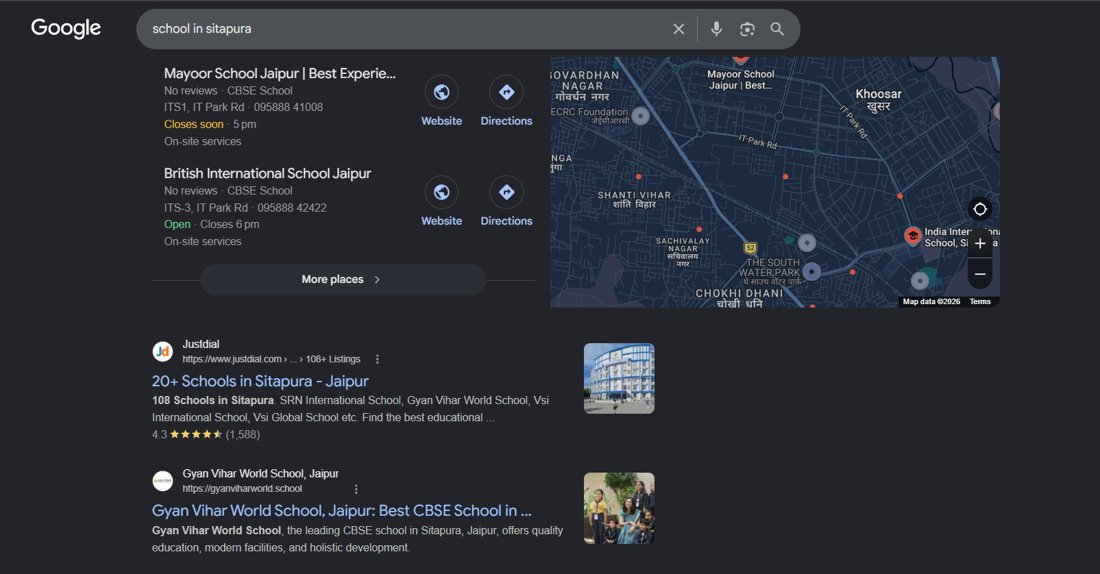Open search by image camera icon
The image size is (1100, 574).
747,29
